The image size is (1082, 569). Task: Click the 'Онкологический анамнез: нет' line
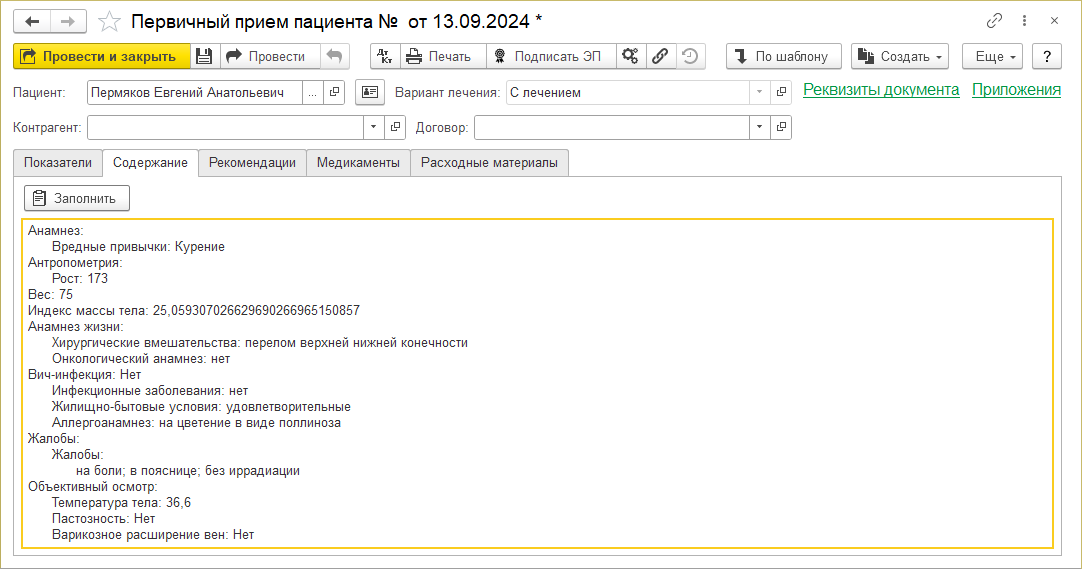(x=141, y=359)
